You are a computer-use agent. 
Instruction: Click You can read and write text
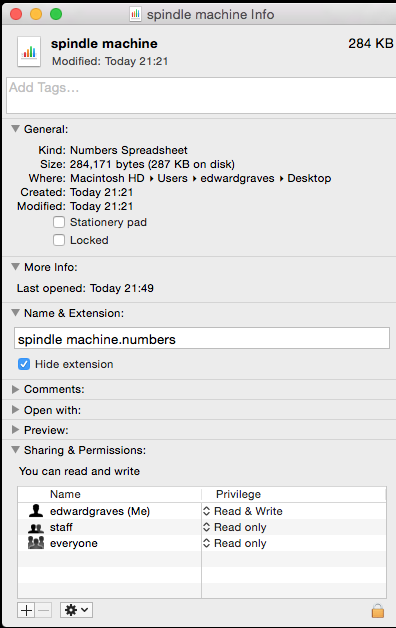coord(79,471)
